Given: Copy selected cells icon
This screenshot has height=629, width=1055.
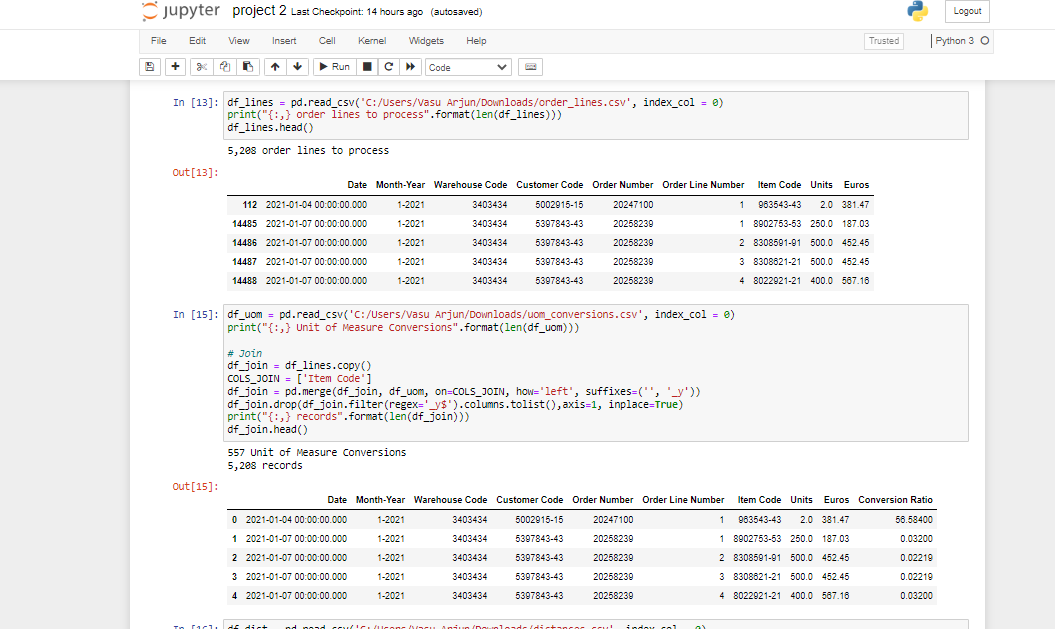Looking at the screenshot, I should point(225,67).
